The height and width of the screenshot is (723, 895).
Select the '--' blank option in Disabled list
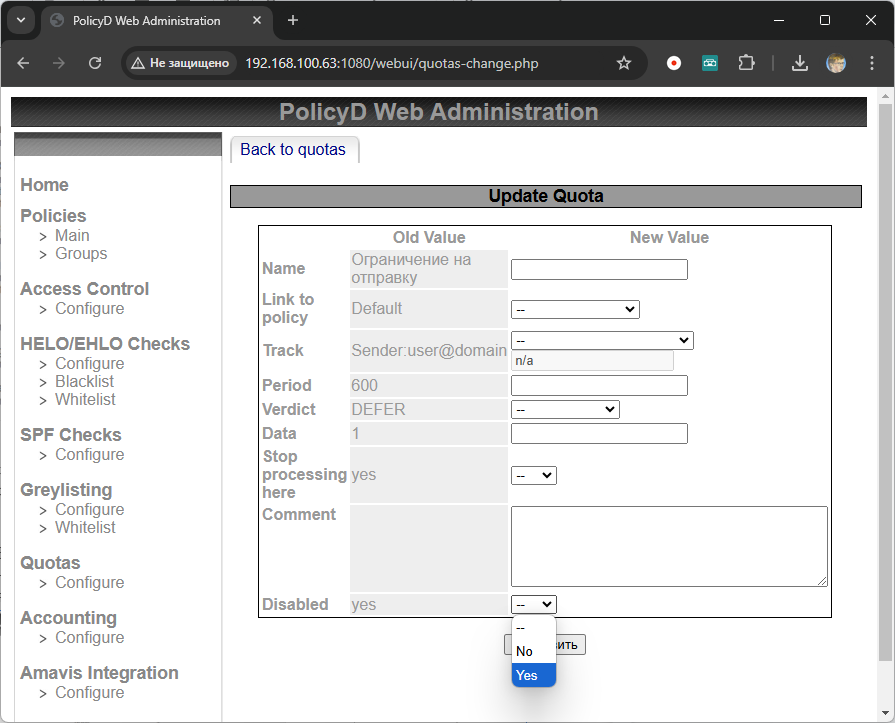pyautogui.click(x=534, y=628)
